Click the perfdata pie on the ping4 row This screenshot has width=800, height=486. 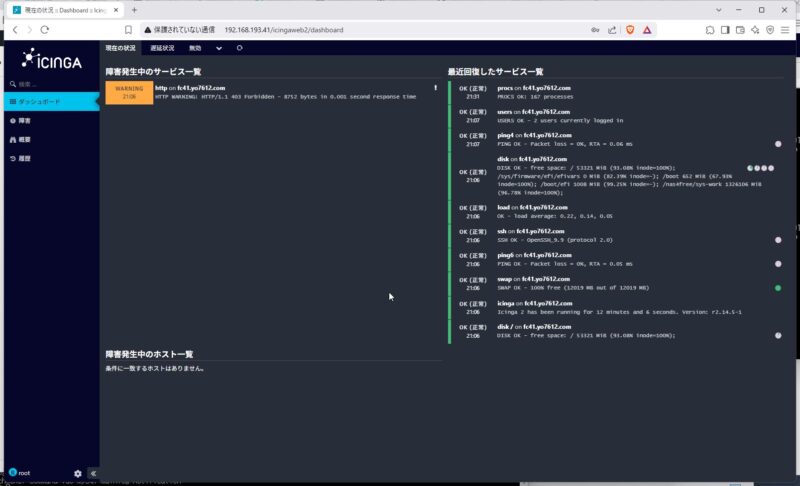click(778, 144)
